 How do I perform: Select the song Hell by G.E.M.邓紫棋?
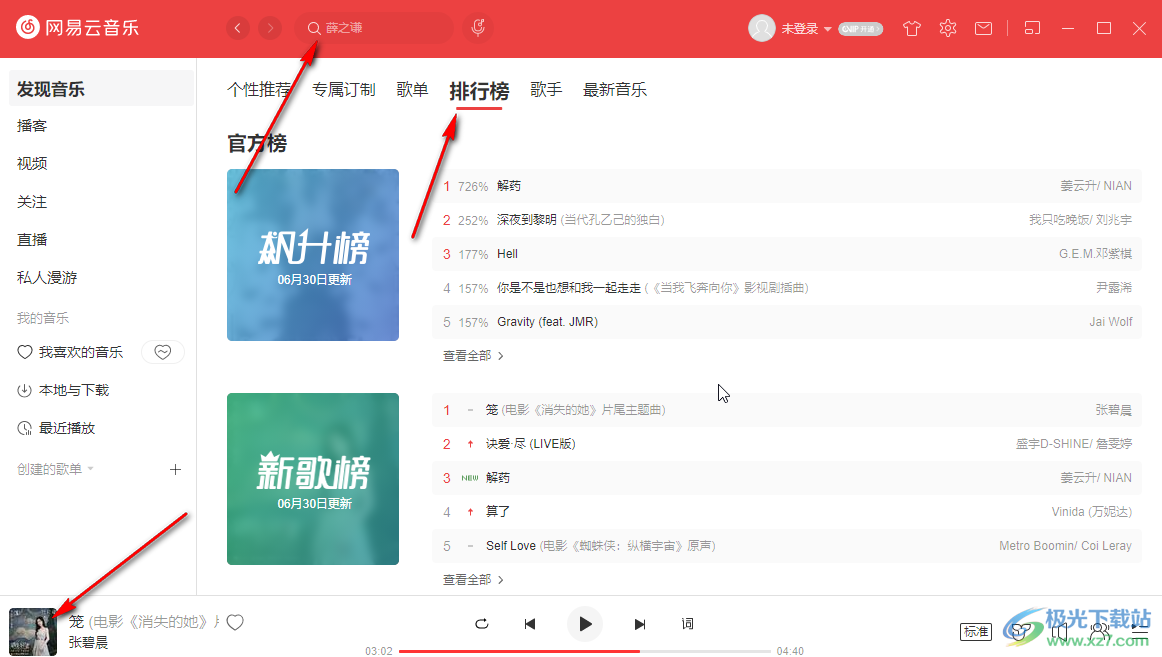[508, 254]
